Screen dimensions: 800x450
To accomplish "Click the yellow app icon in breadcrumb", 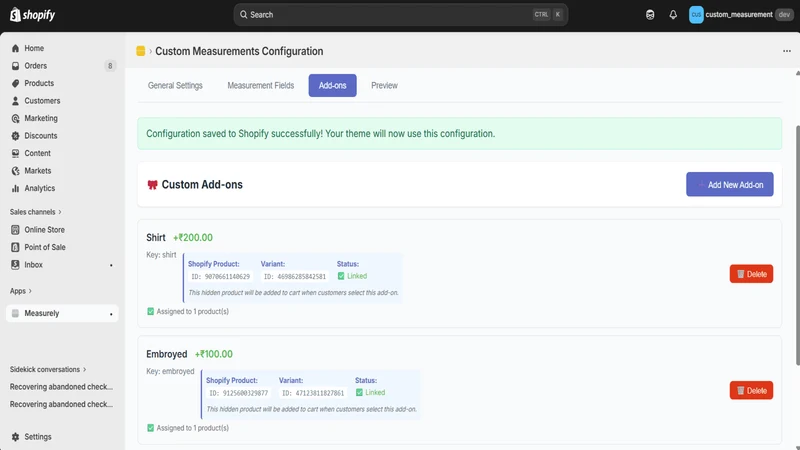I will [141, 51].
